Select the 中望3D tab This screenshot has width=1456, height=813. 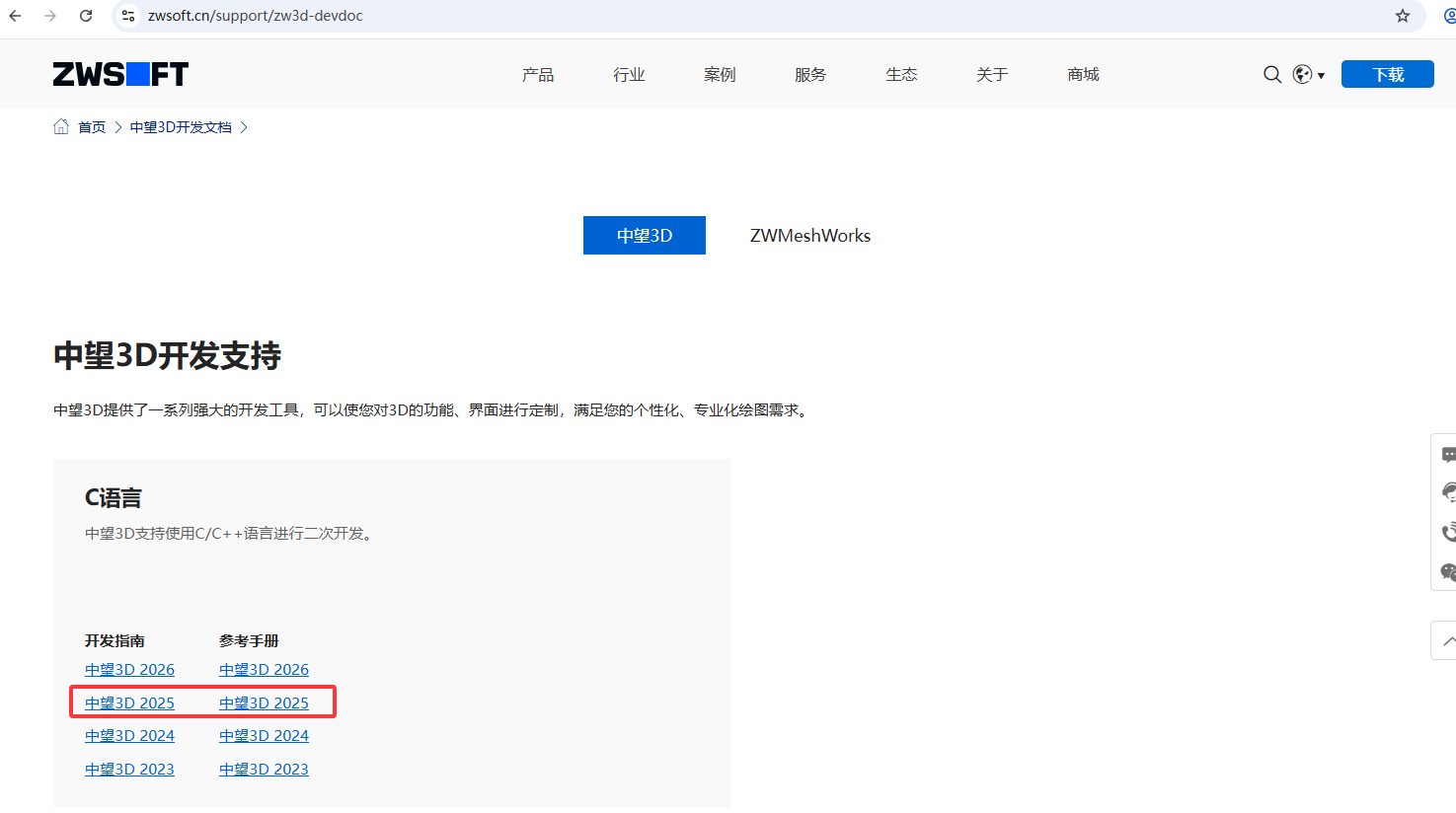click(645, 235)
